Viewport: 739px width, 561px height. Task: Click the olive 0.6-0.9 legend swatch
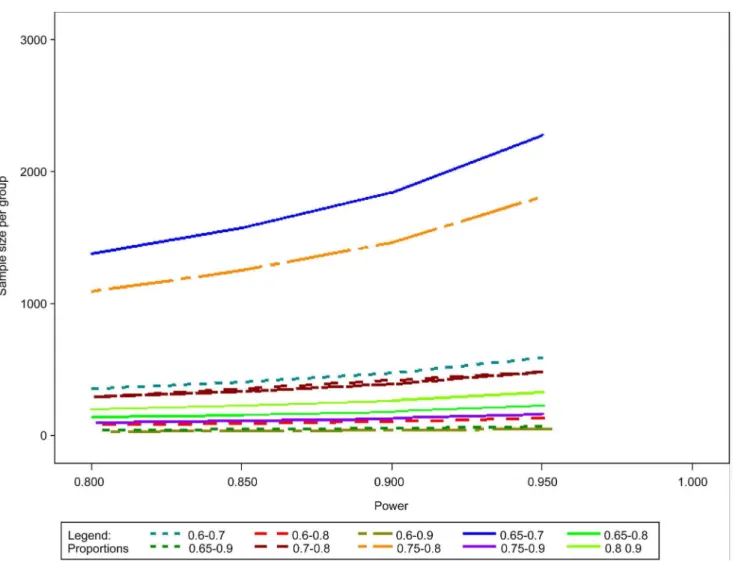click(x=375, y=534)
